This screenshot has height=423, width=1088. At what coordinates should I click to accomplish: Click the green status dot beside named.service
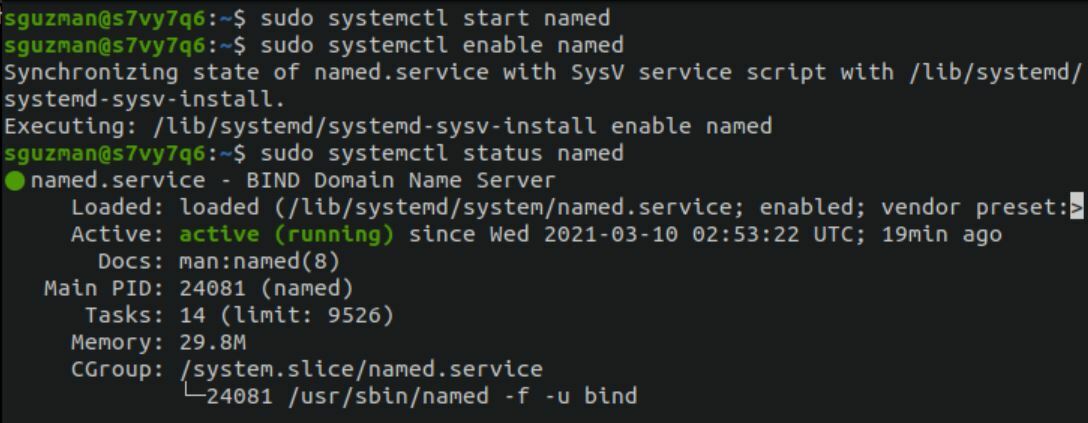pos(14,181)
